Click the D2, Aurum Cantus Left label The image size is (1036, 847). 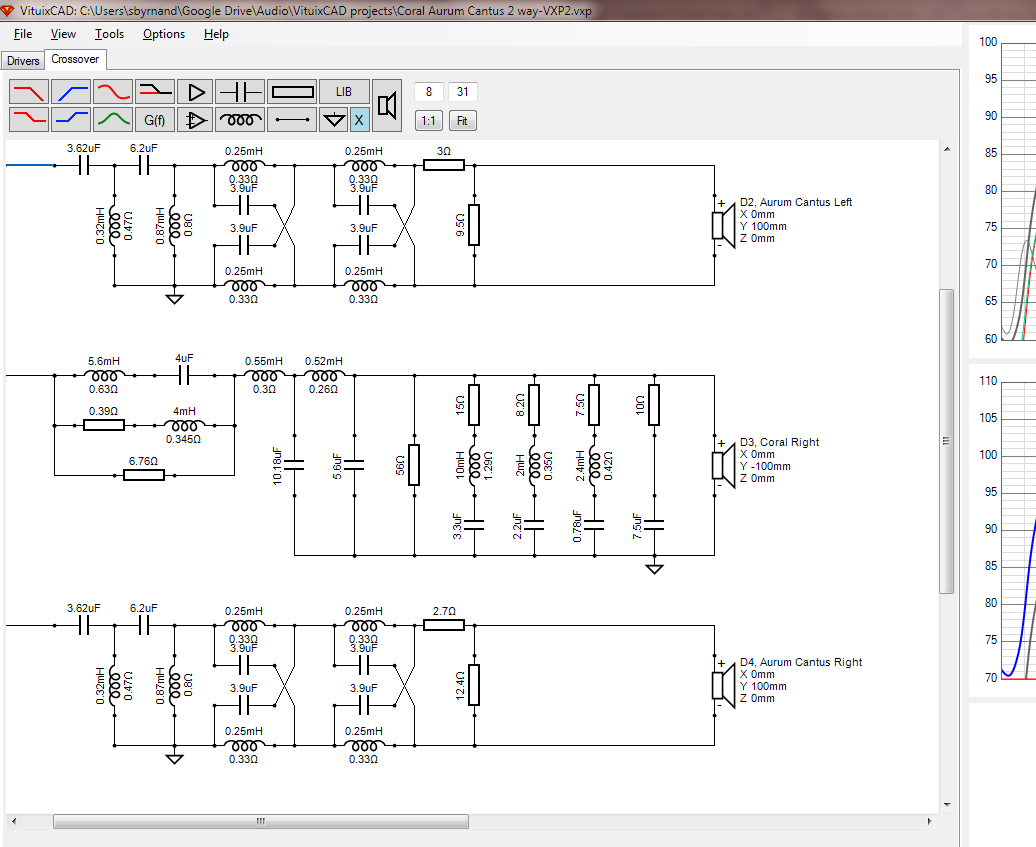point(796,202)
